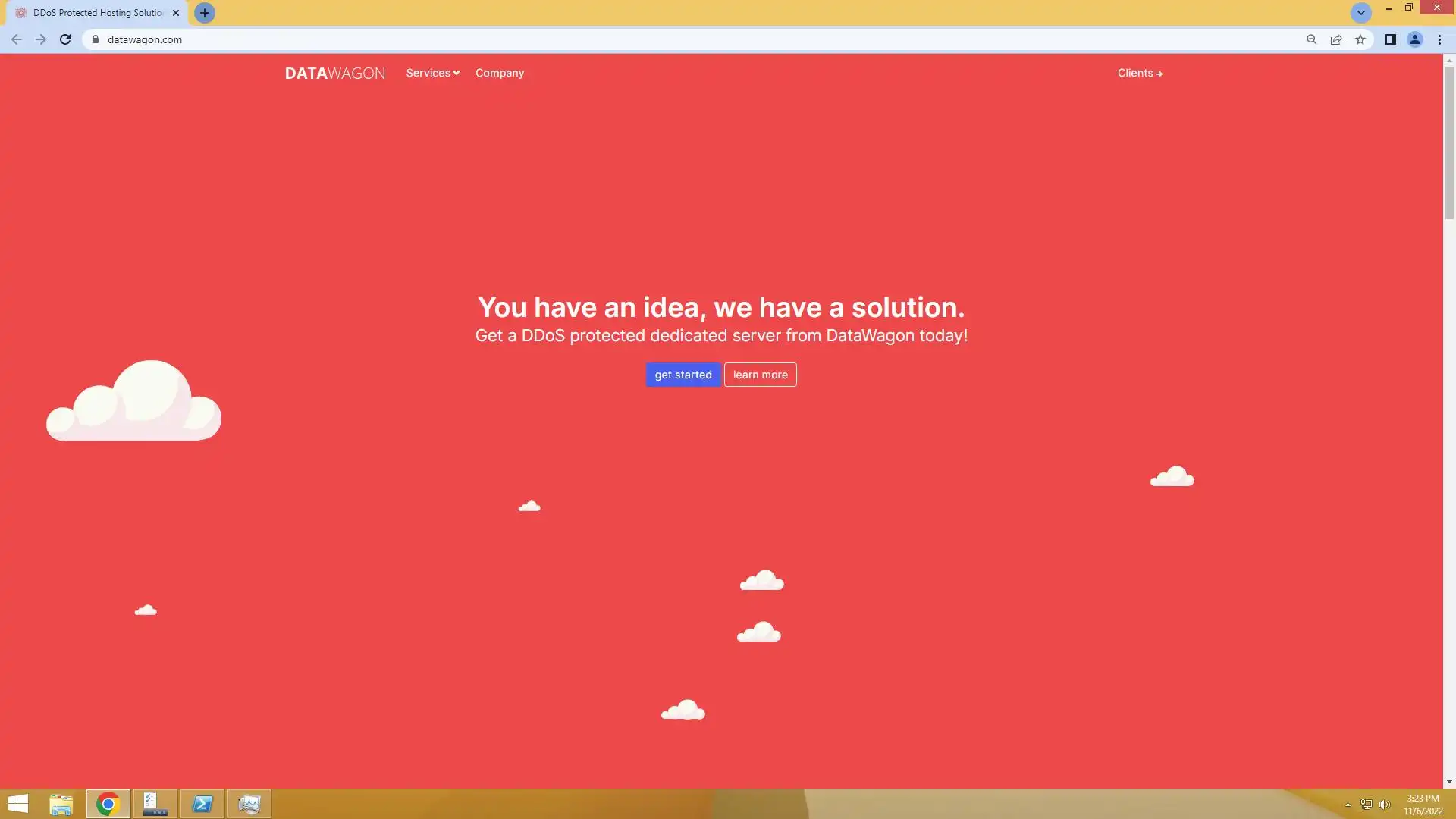Open Chrome three-dot menu

(x=1439, y=39)
